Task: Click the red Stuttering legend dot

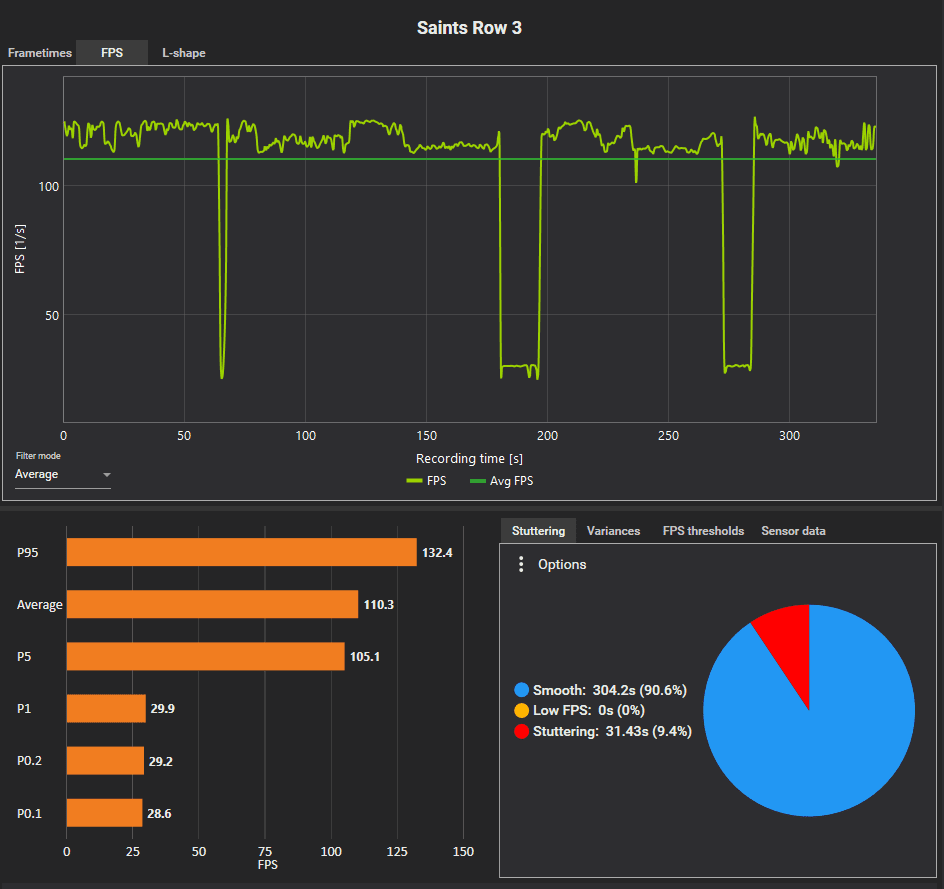Action: point(522,731)
